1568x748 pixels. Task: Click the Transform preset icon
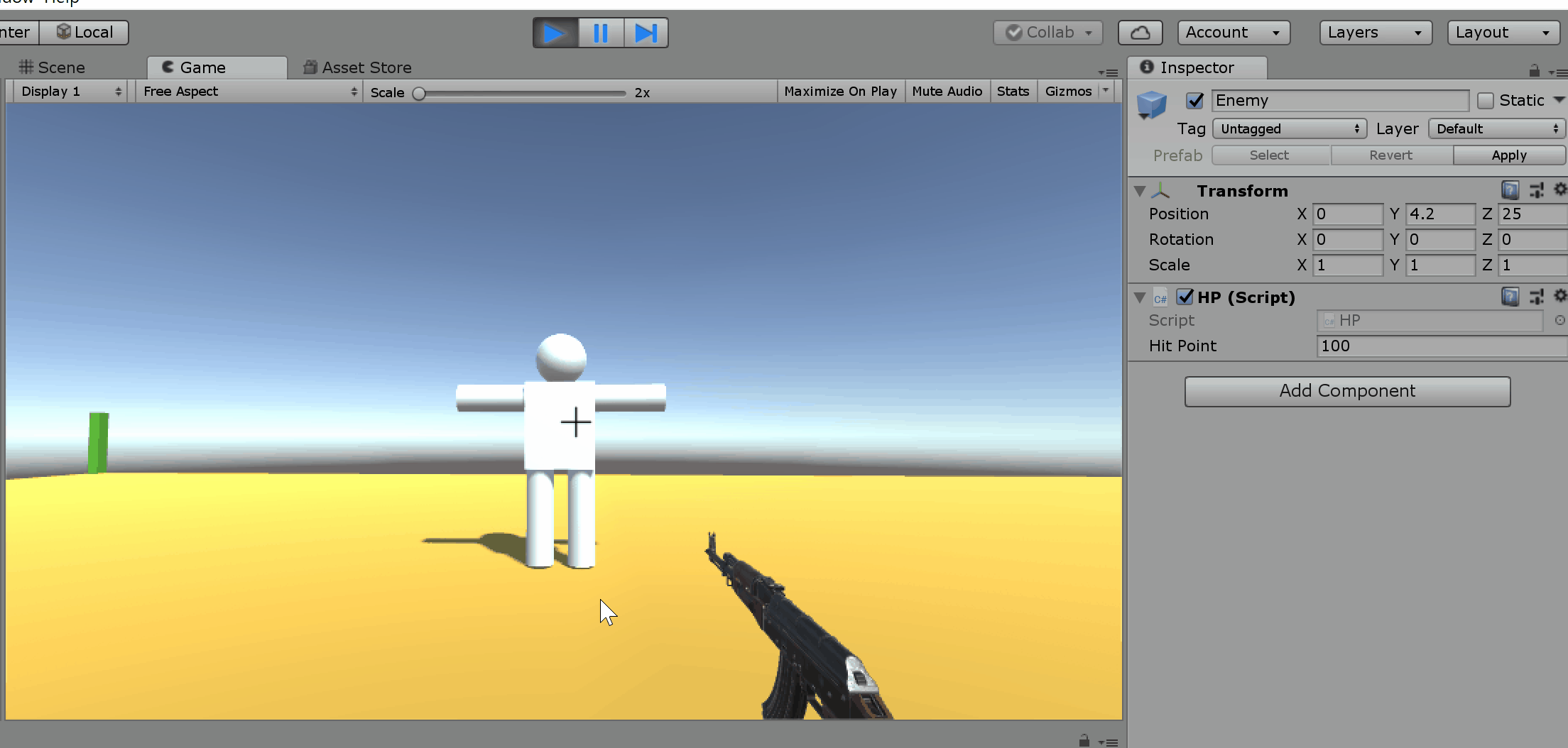[1536, 190]
